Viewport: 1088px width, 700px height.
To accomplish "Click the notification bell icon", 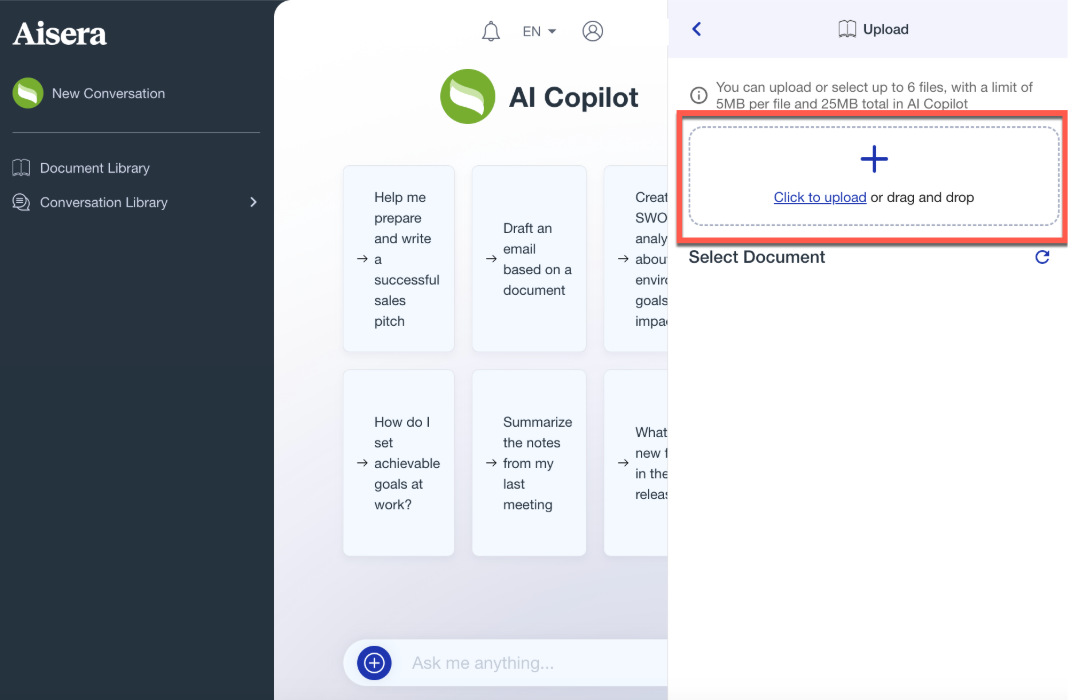I will 490,32.
